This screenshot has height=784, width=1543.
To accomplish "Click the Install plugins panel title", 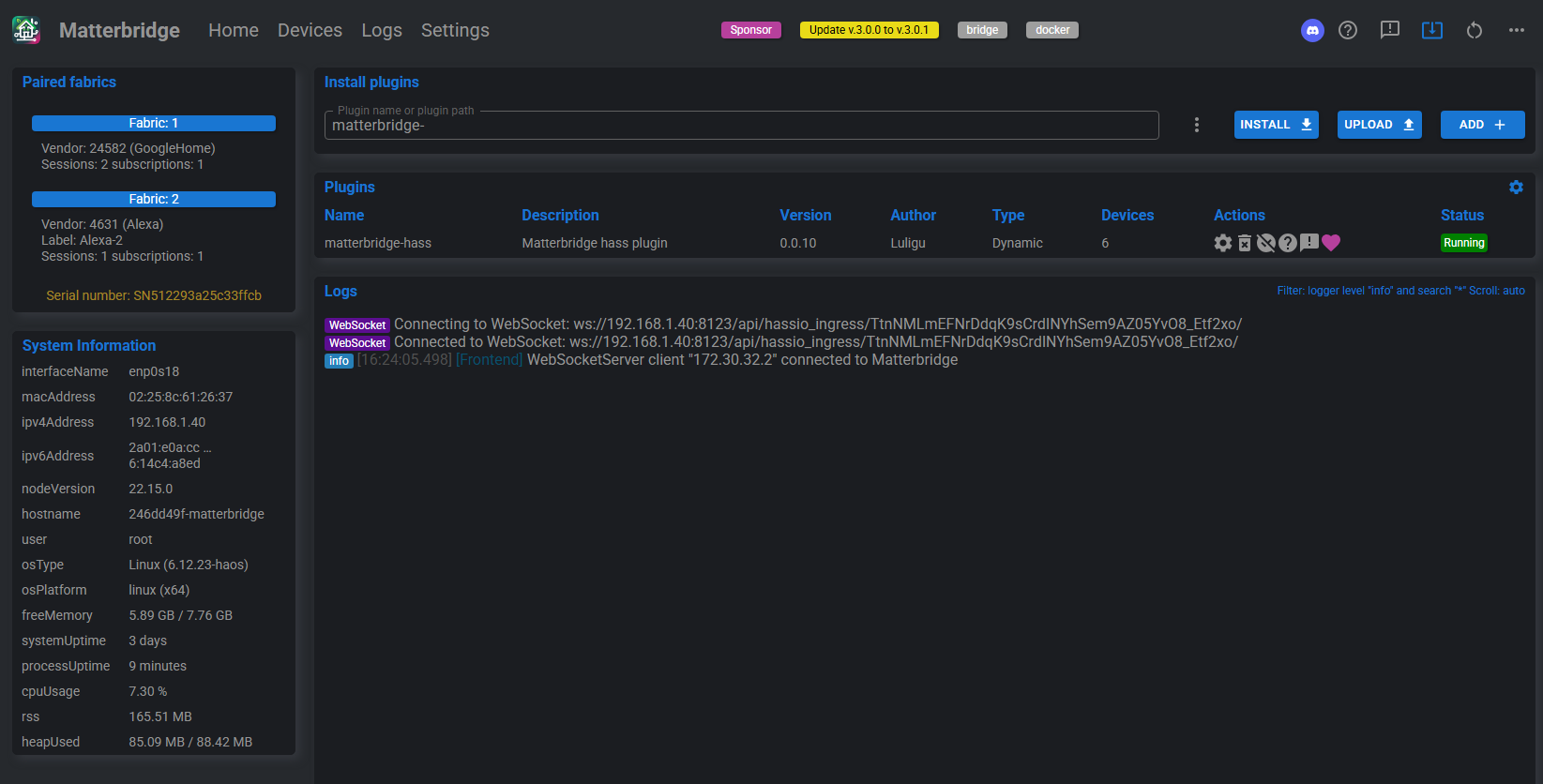I will (371, 83).
